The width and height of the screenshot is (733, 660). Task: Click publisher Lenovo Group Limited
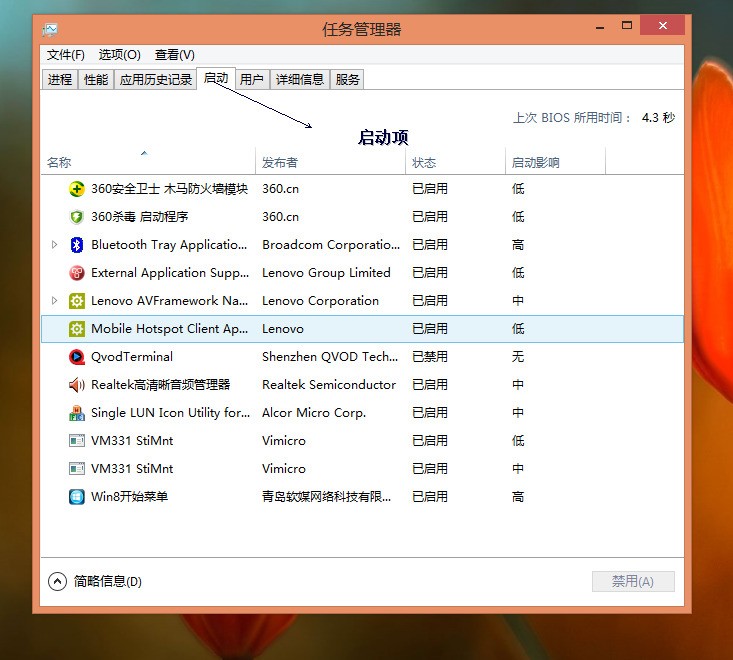coord(326,273)
